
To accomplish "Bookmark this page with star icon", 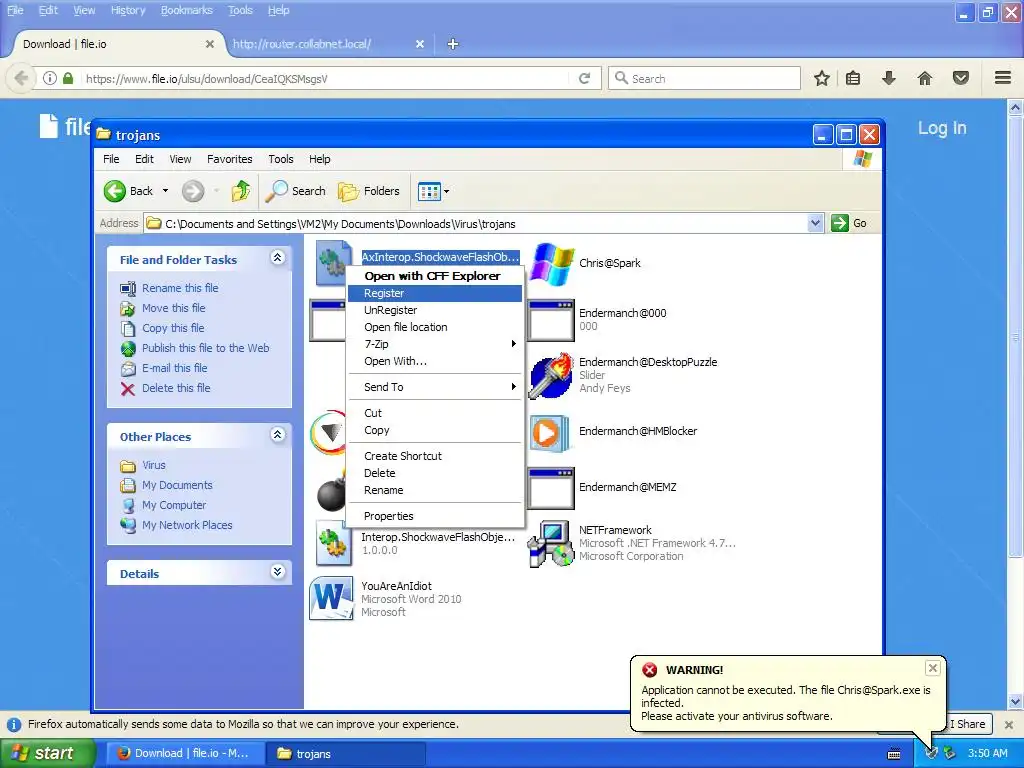I will pos(822,78).
